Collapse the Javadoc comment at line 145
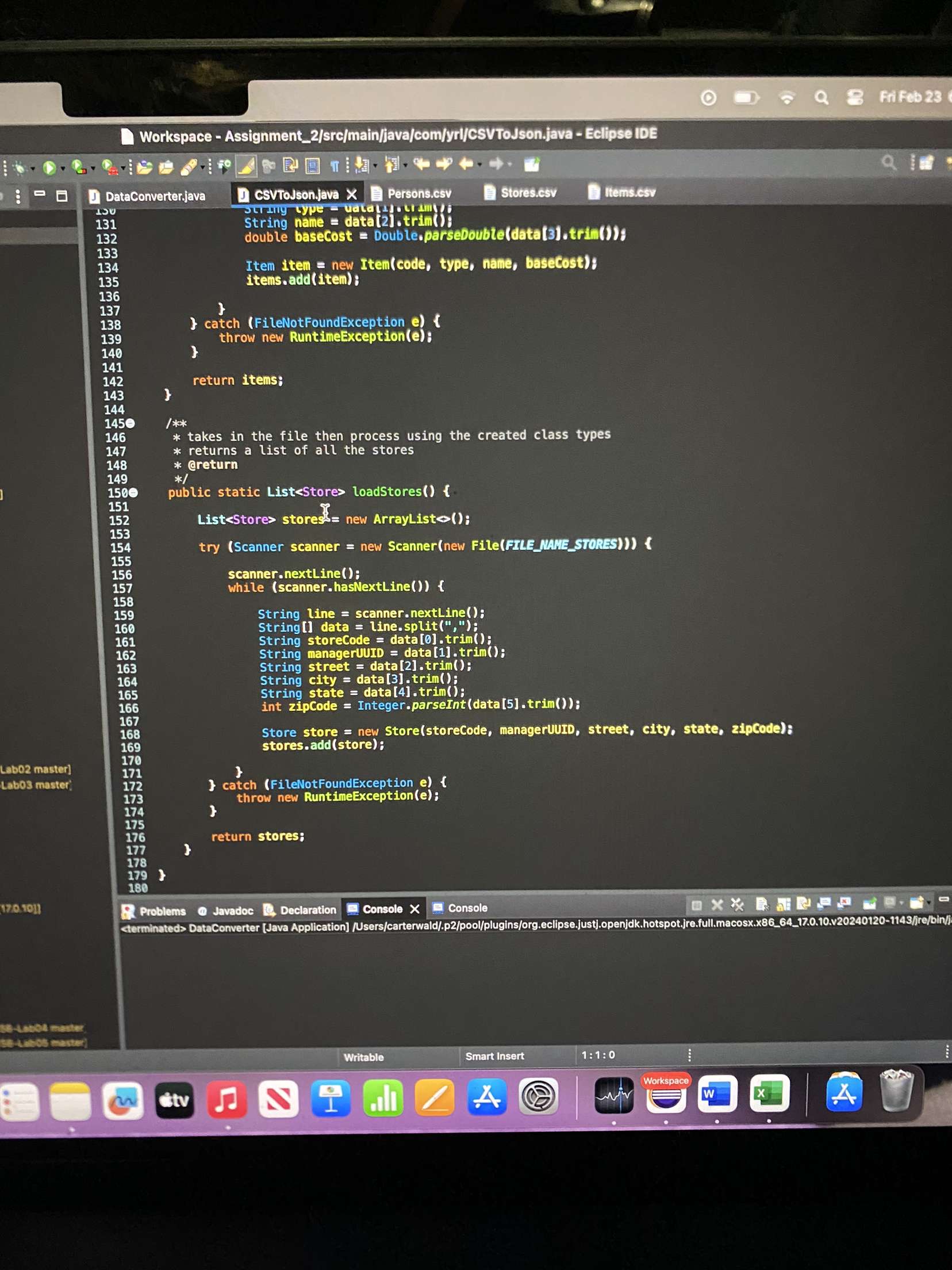952x1270 pixels. [130, 423]
